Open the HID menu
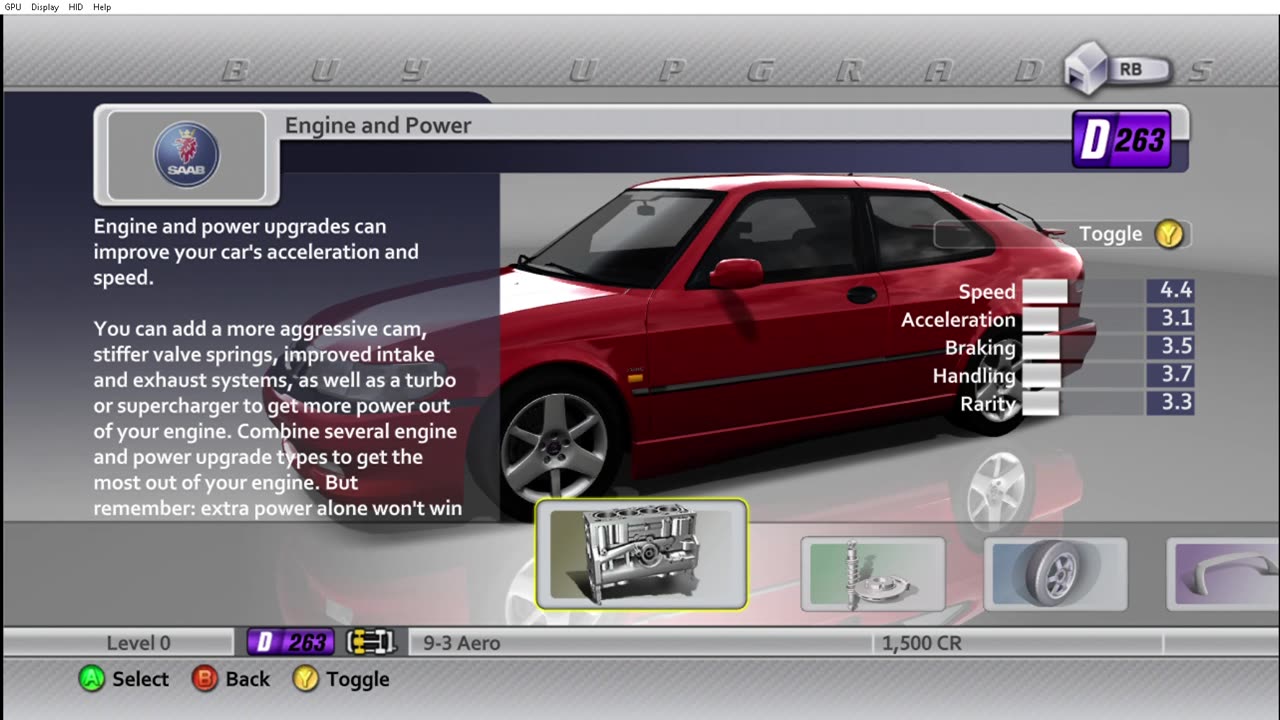 (x=75, y=7)
